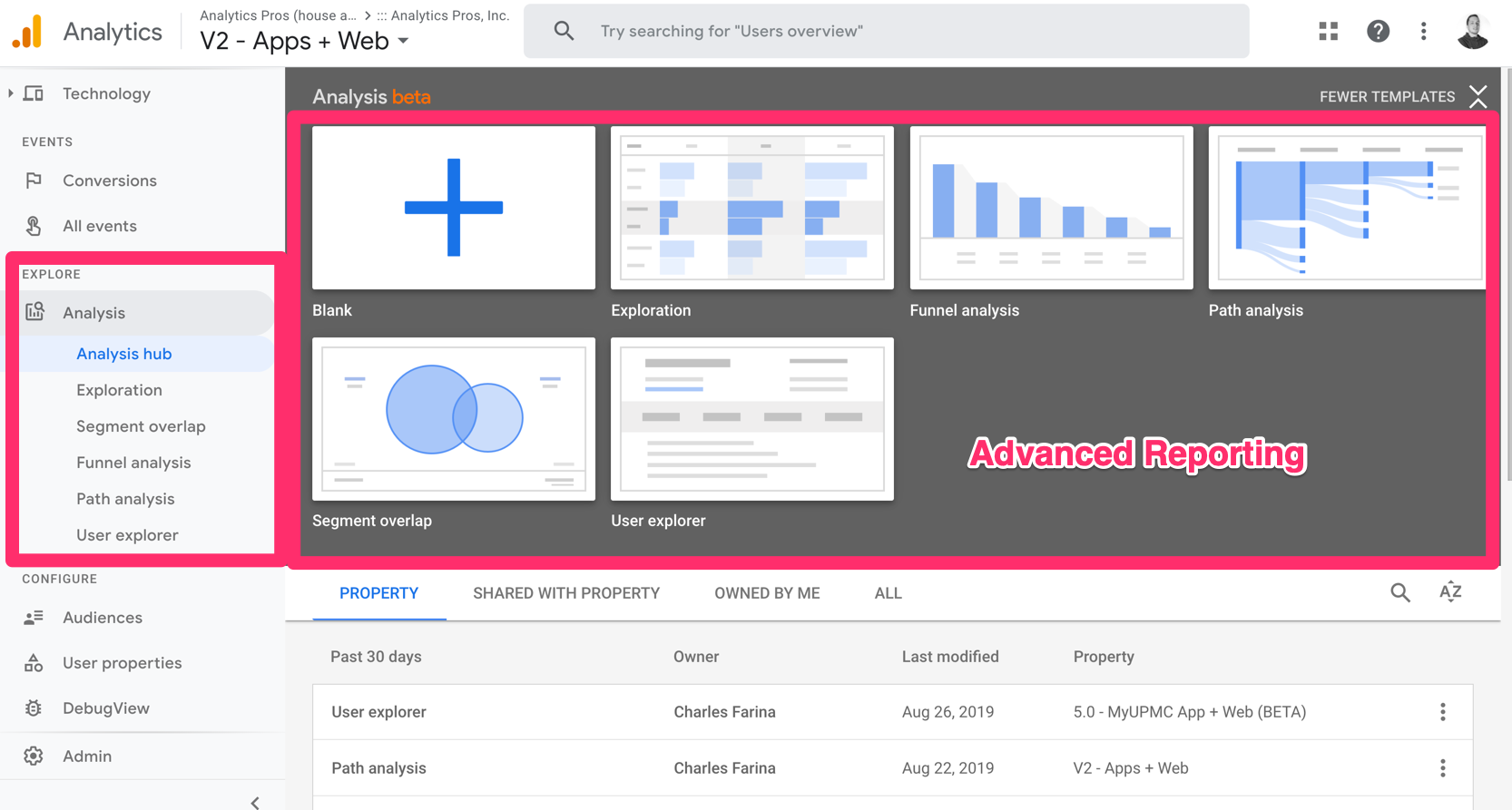Screen dimensions: 1512x810
Task: Open the User explorer analysis in table
Action: click(x=378, y=712)
